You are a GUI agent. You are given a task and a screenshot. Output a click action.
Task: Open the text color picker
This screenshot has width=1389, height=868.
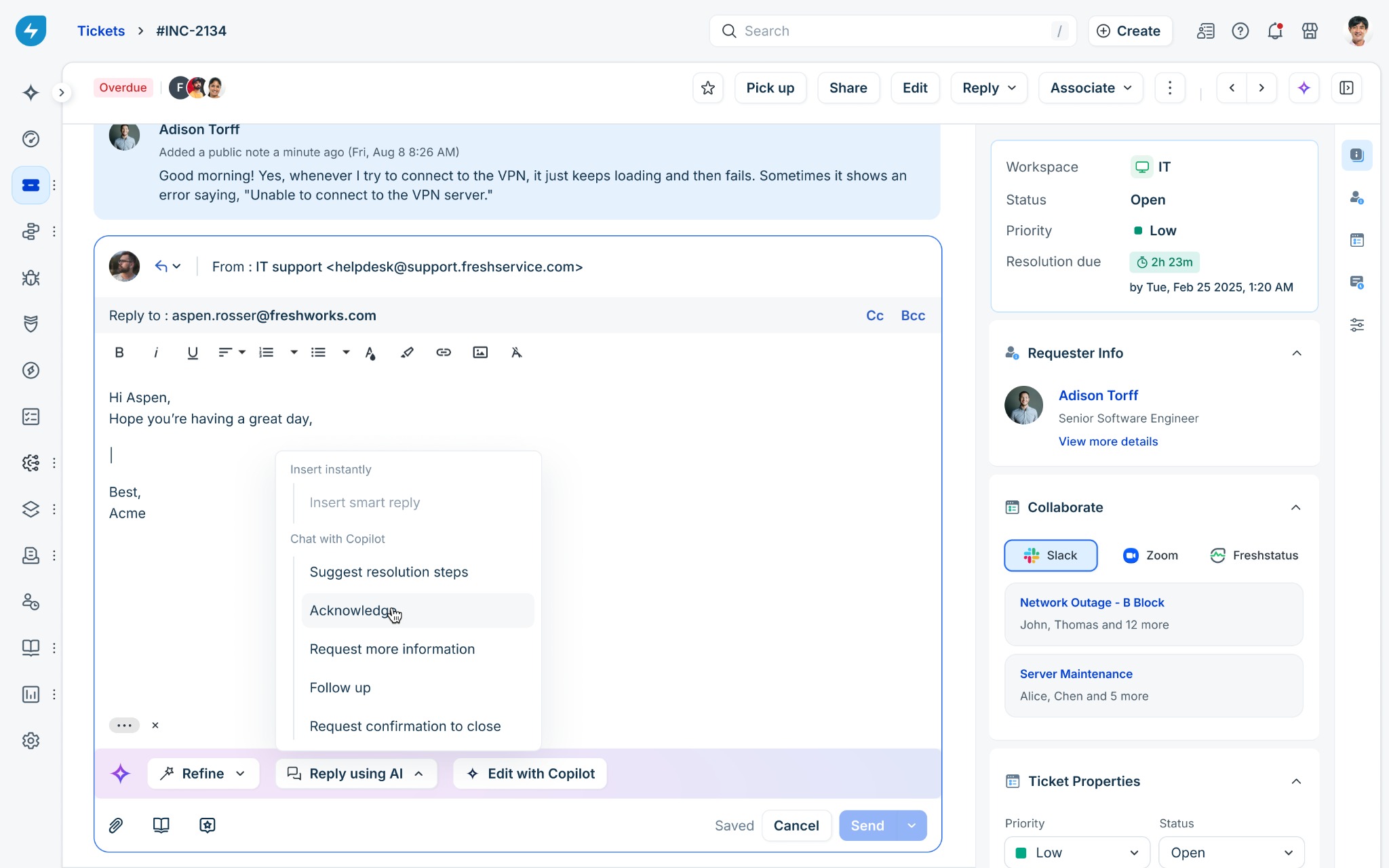[x=370, y=353]
